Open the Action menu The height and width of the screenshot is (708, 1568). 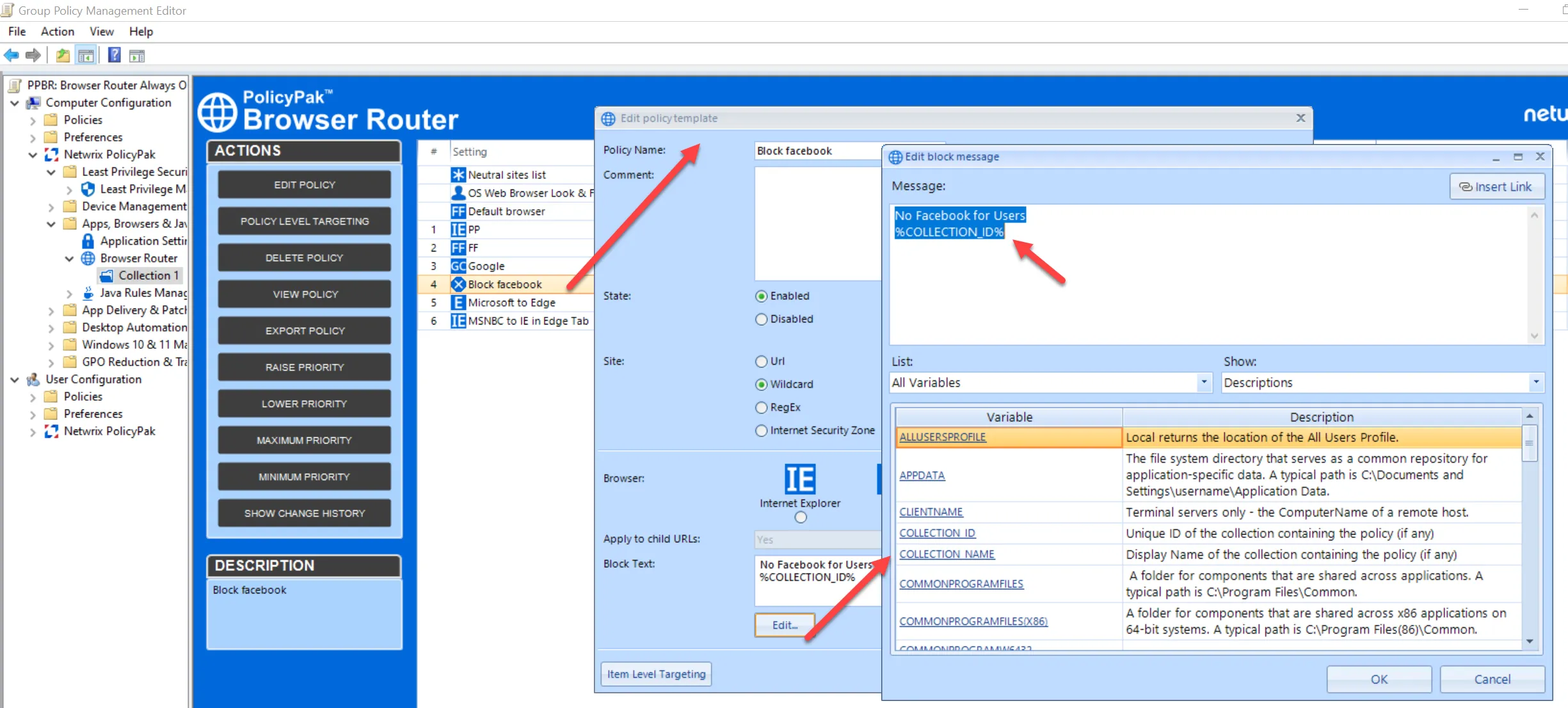pos(57,31)
